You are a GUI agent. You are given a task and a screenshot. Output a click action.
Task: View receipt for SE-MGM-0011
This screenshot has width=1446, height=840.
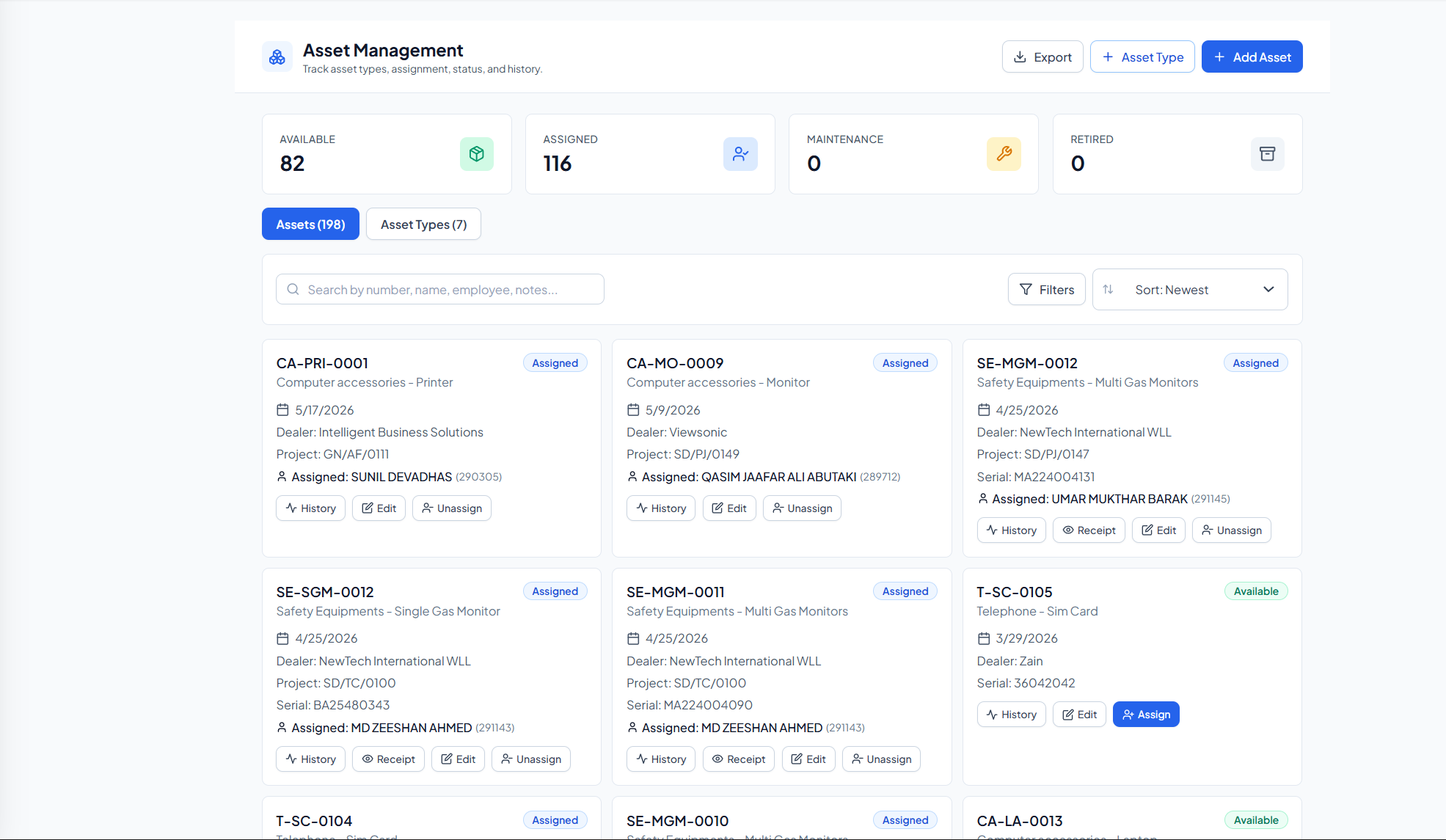tap(739, 759)
